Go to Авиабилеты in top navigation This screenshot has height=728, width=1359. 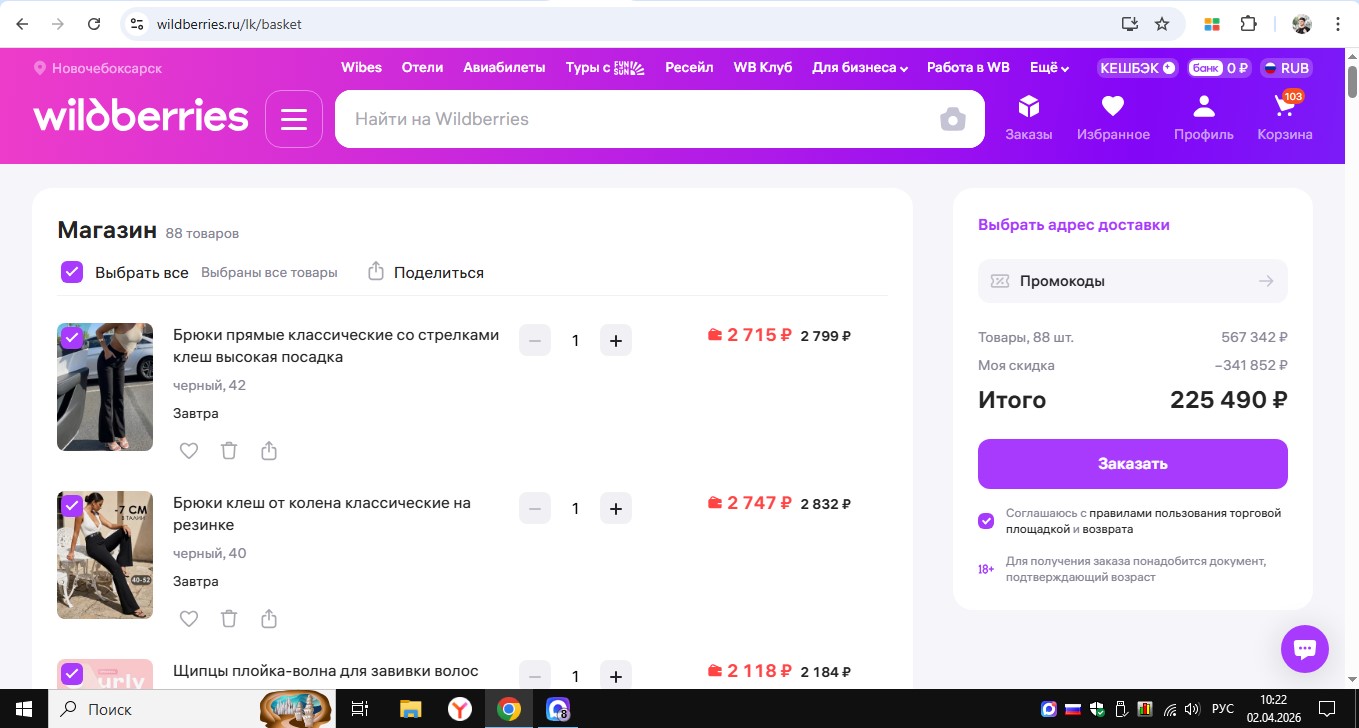coord(504,68)
